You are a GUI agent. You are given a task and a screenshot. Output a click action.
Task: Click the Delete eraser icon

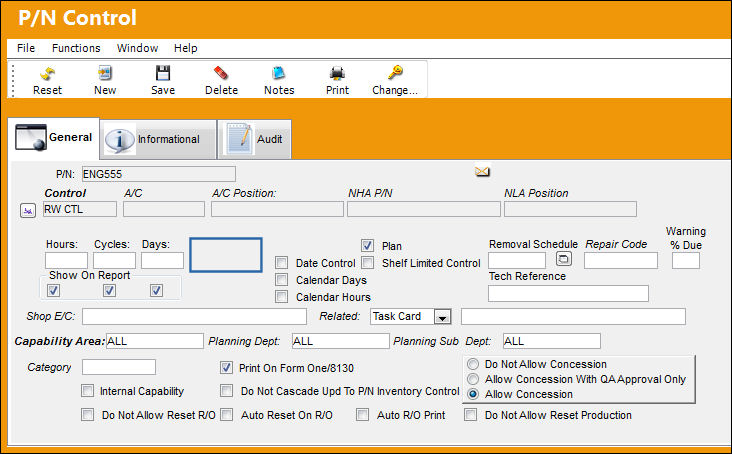point(221,73)
